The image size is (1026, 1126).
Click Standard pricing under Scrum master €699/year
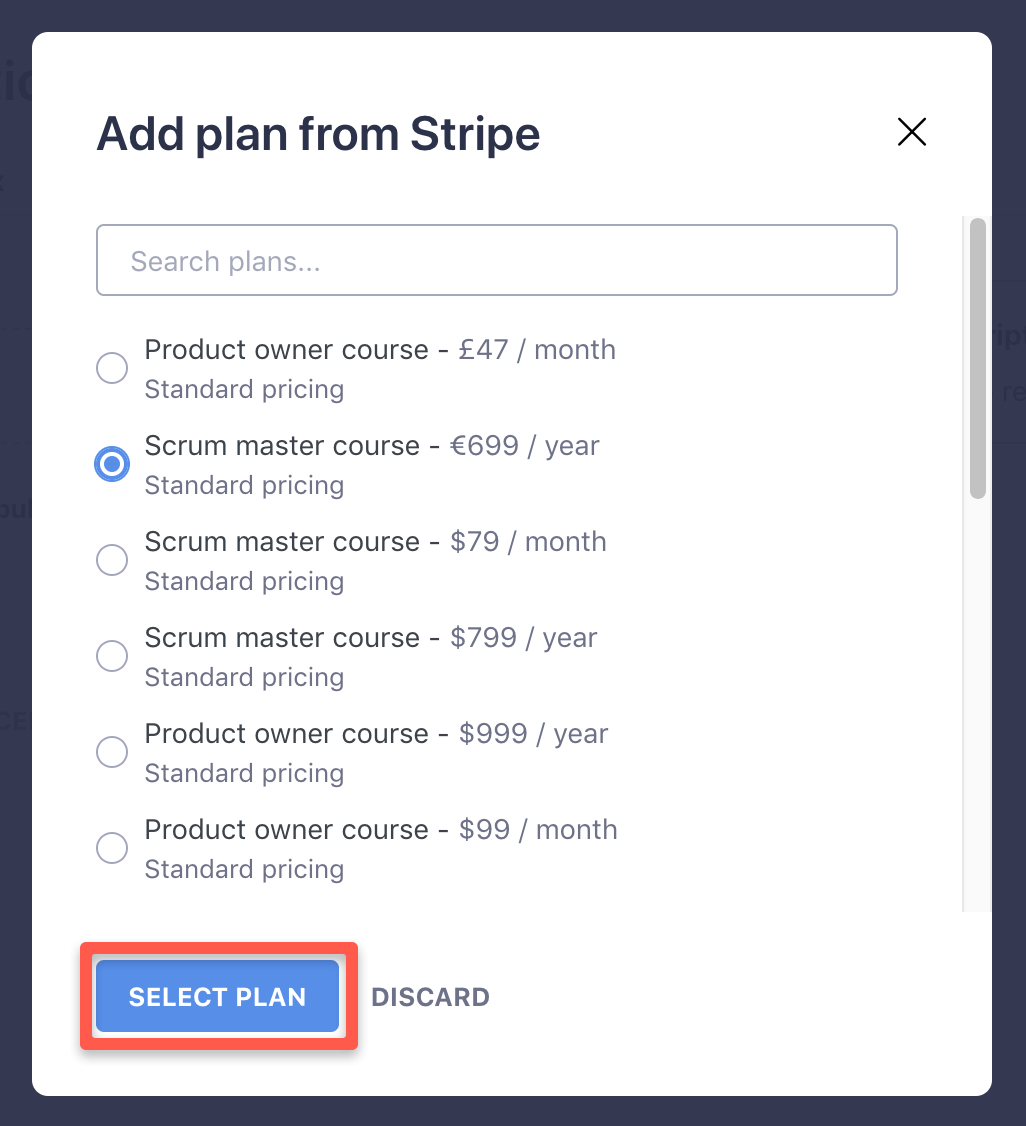[244, 485]
